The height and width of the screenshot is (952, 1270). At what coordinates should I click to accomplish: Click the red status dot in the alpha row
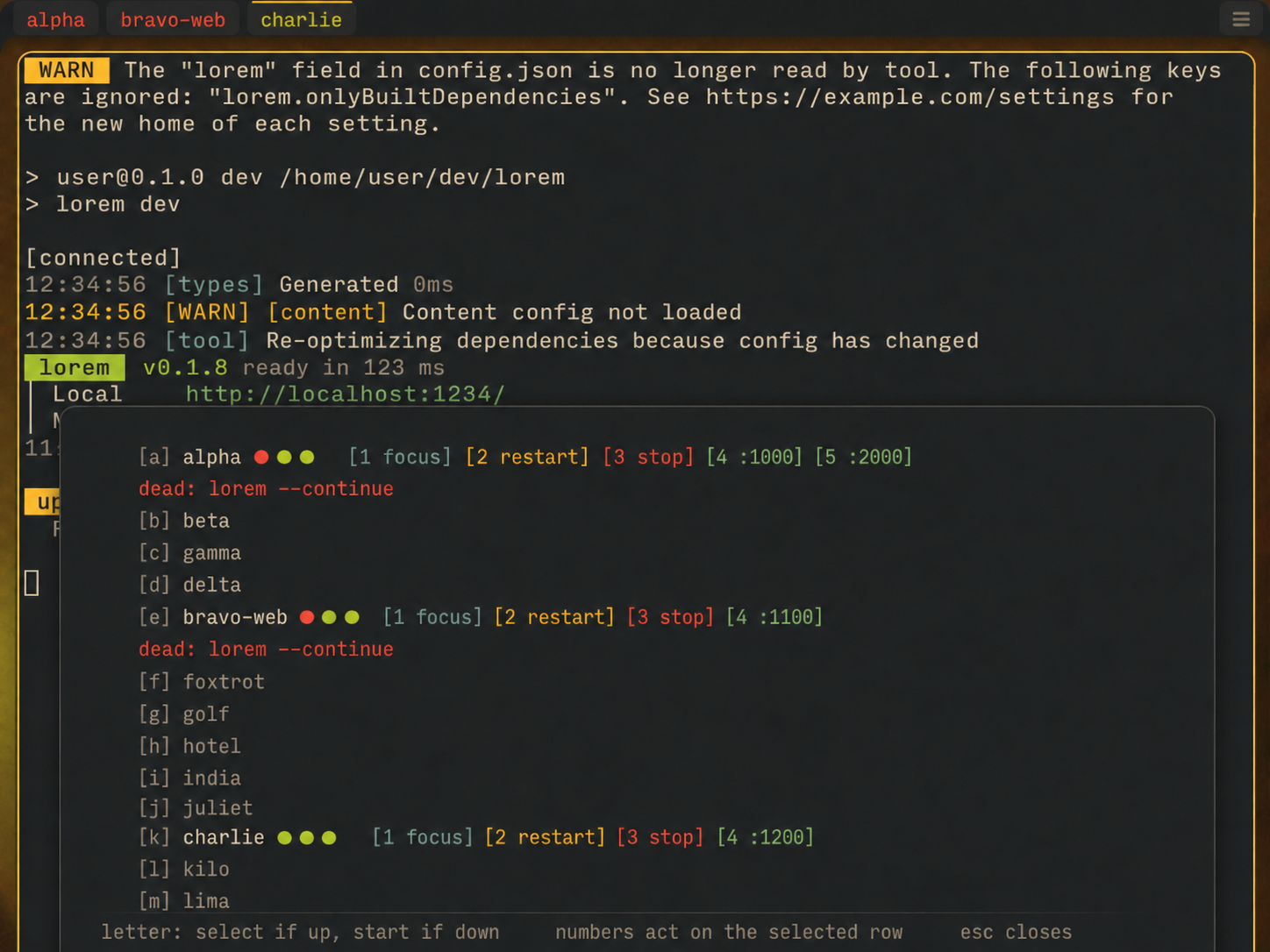[x=261, y=457]
